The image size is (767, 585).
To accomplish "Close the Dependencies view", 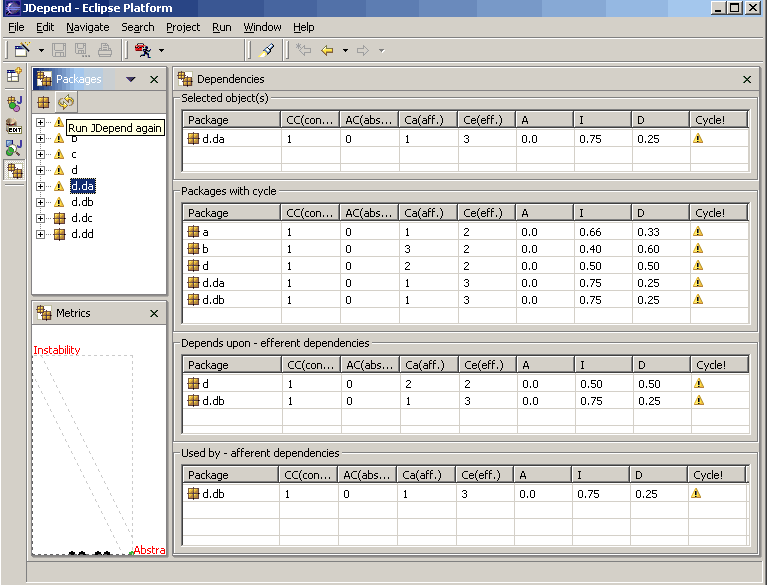I will [x=747, y=79].
